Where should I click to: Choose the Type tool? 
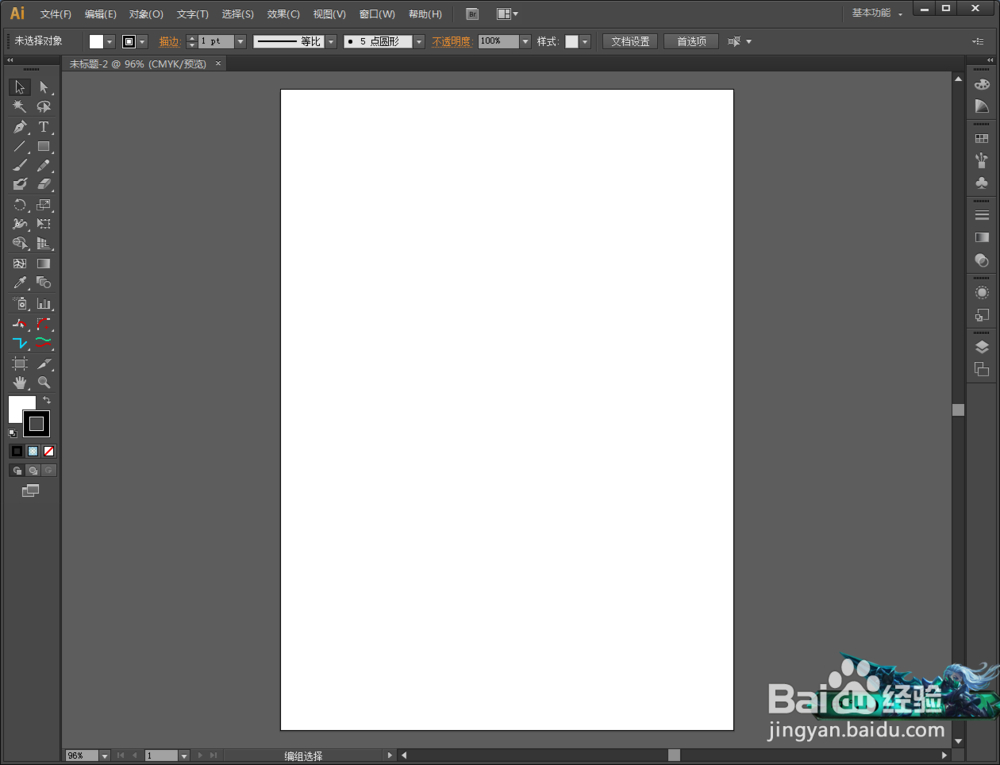tap(43, 126)
